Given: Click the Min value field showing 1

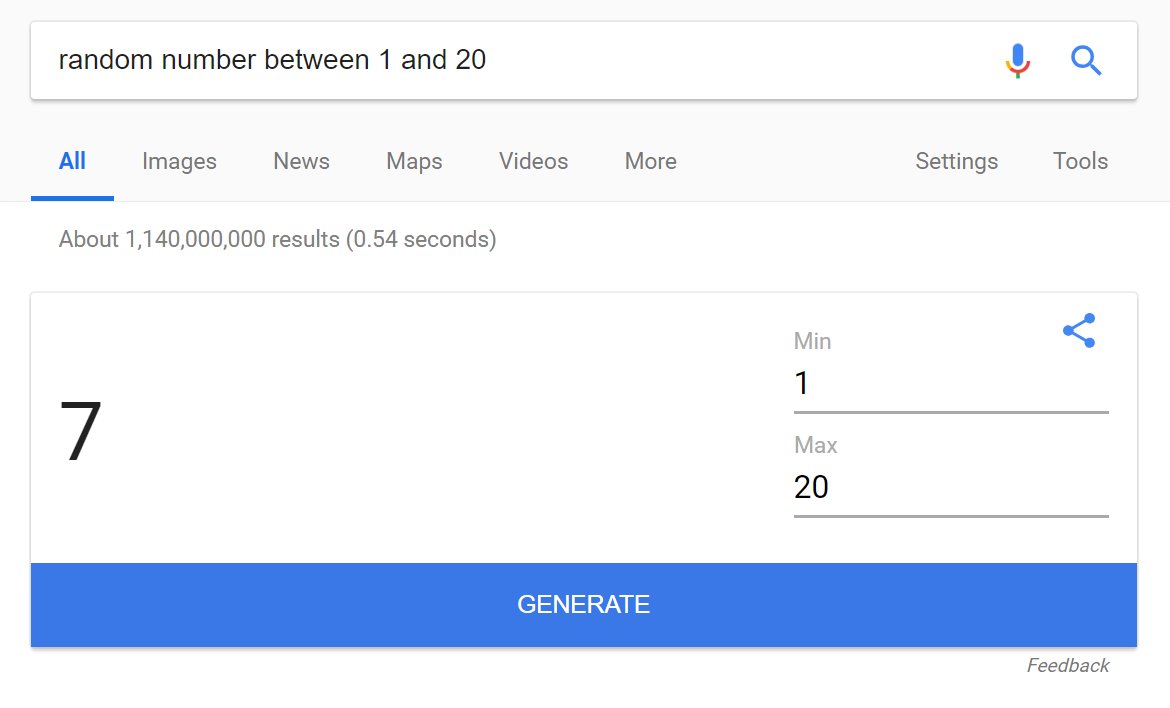Looking at the screenshot, I should click(950, 384).
